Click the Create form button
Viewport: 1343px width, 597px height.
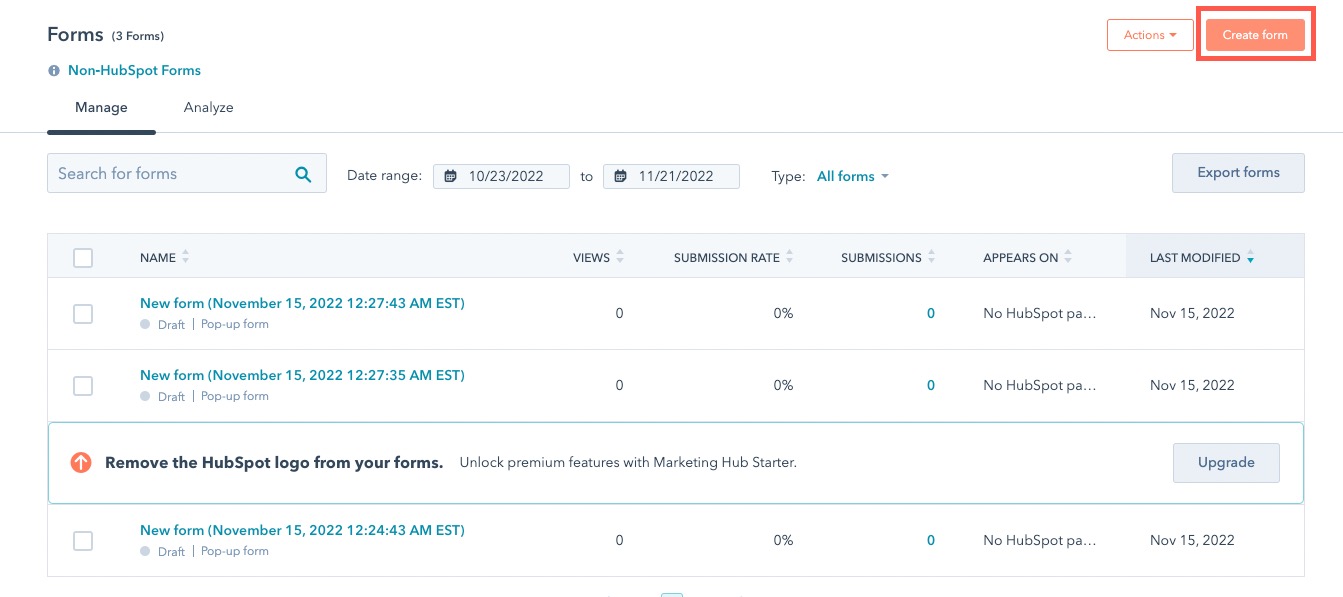tap(1255, 35)
